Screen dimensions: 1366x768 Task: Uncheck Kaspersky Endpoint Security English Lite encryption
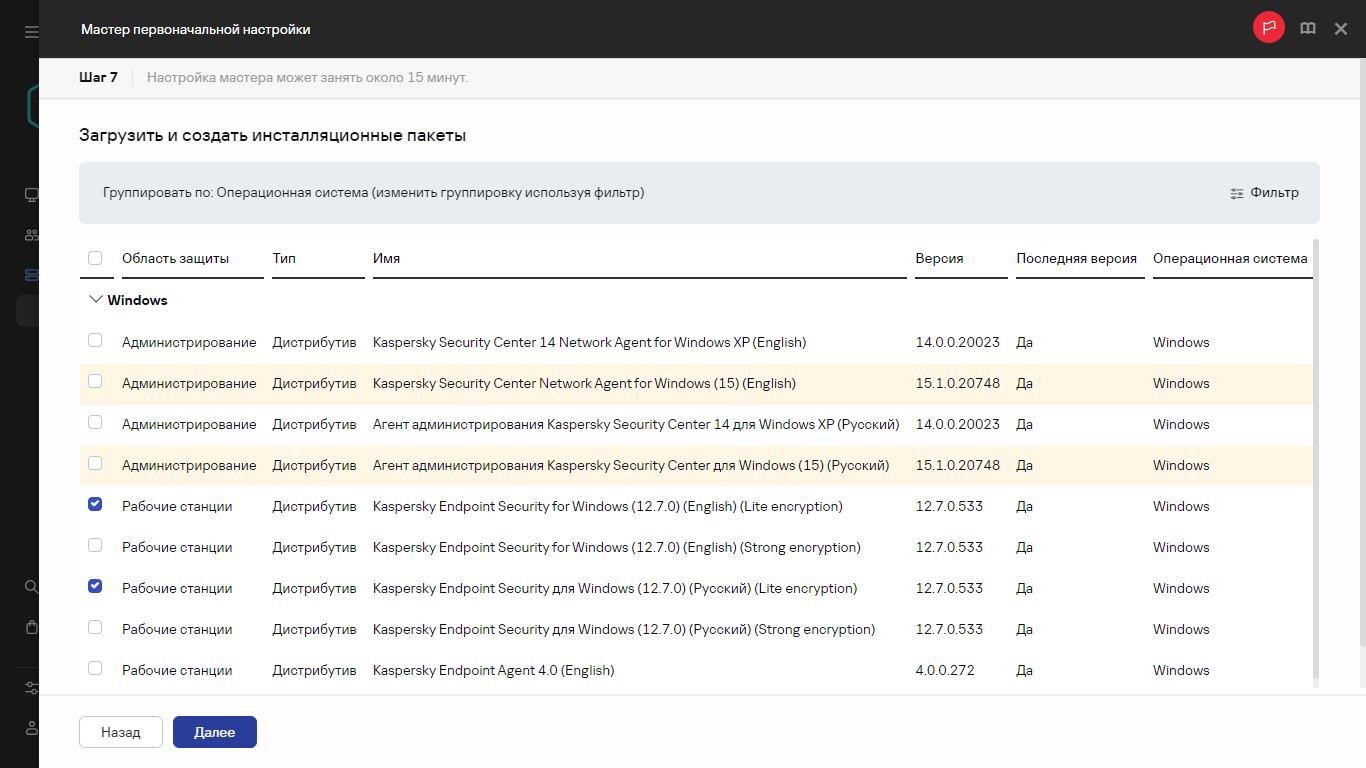[x=95, y=505]
